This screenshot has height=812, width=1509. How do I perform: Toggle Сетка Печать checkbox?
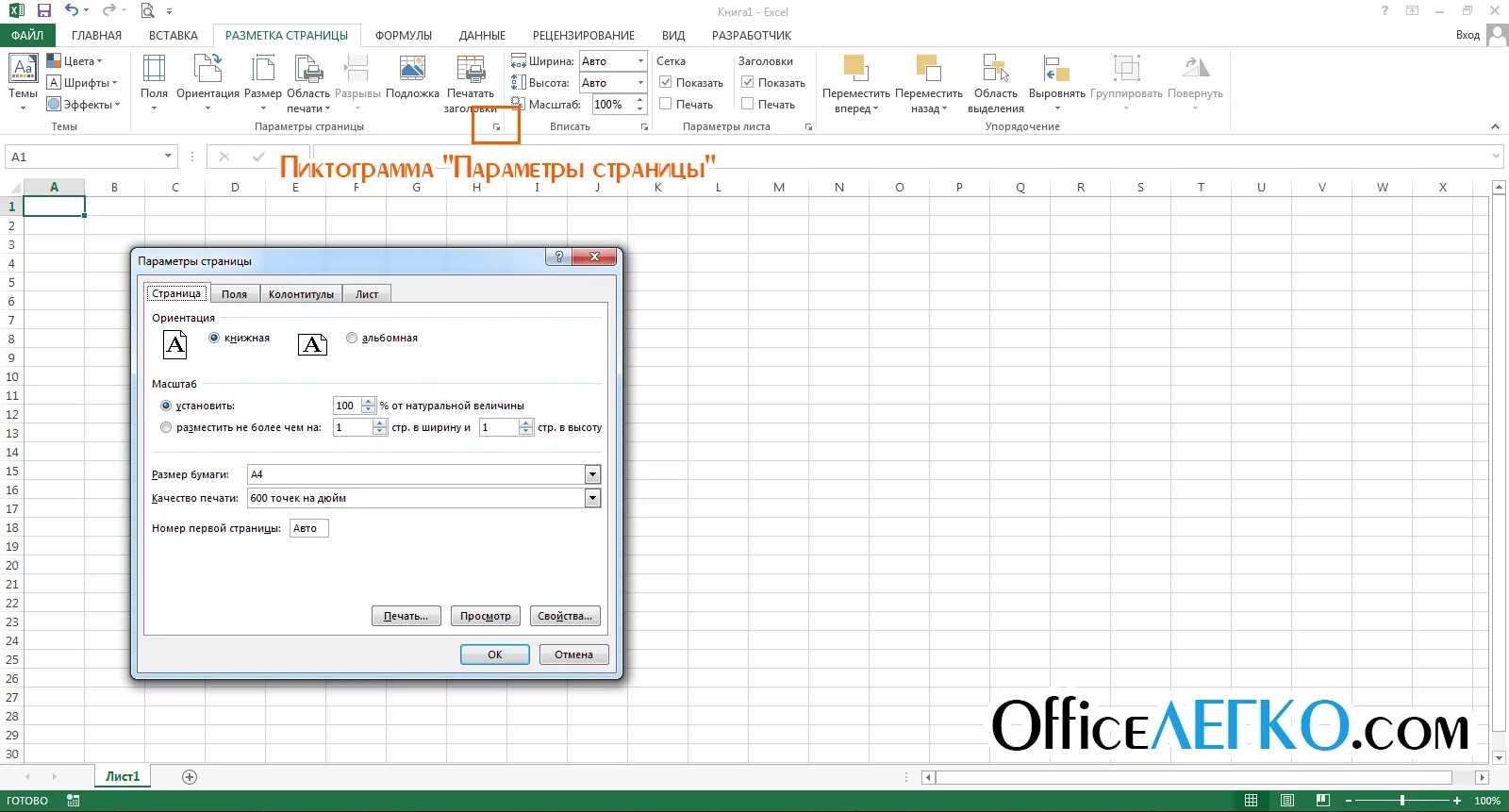(665, 105)
